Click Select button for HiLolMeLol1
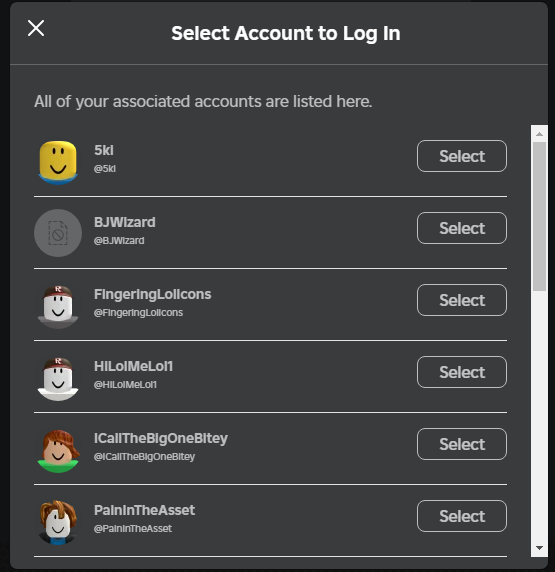The height and width of the screenshot is (572, 555). point(462,372)
